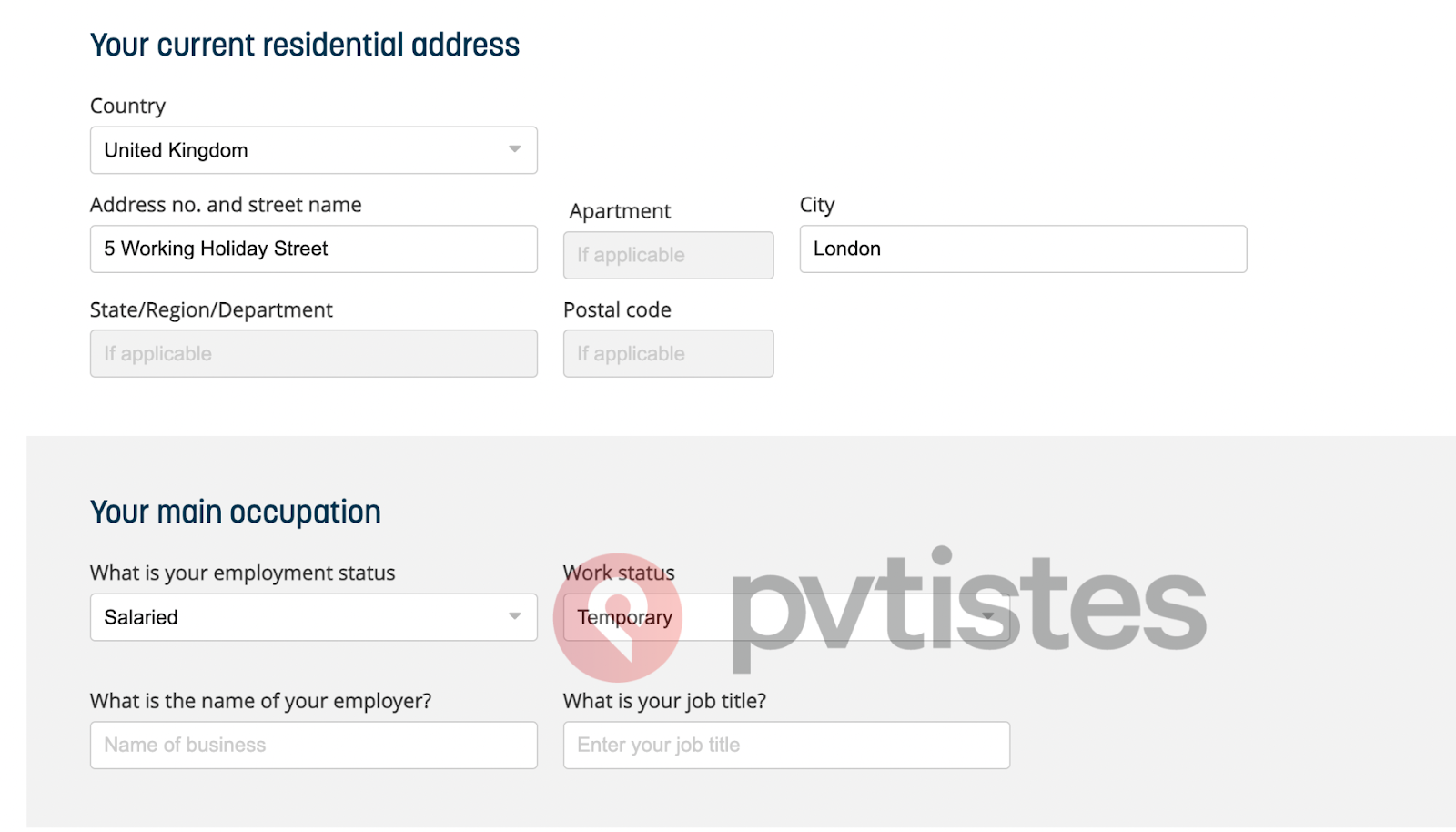
Task: Click the Name of business field
Action: (x=313, y=745)
